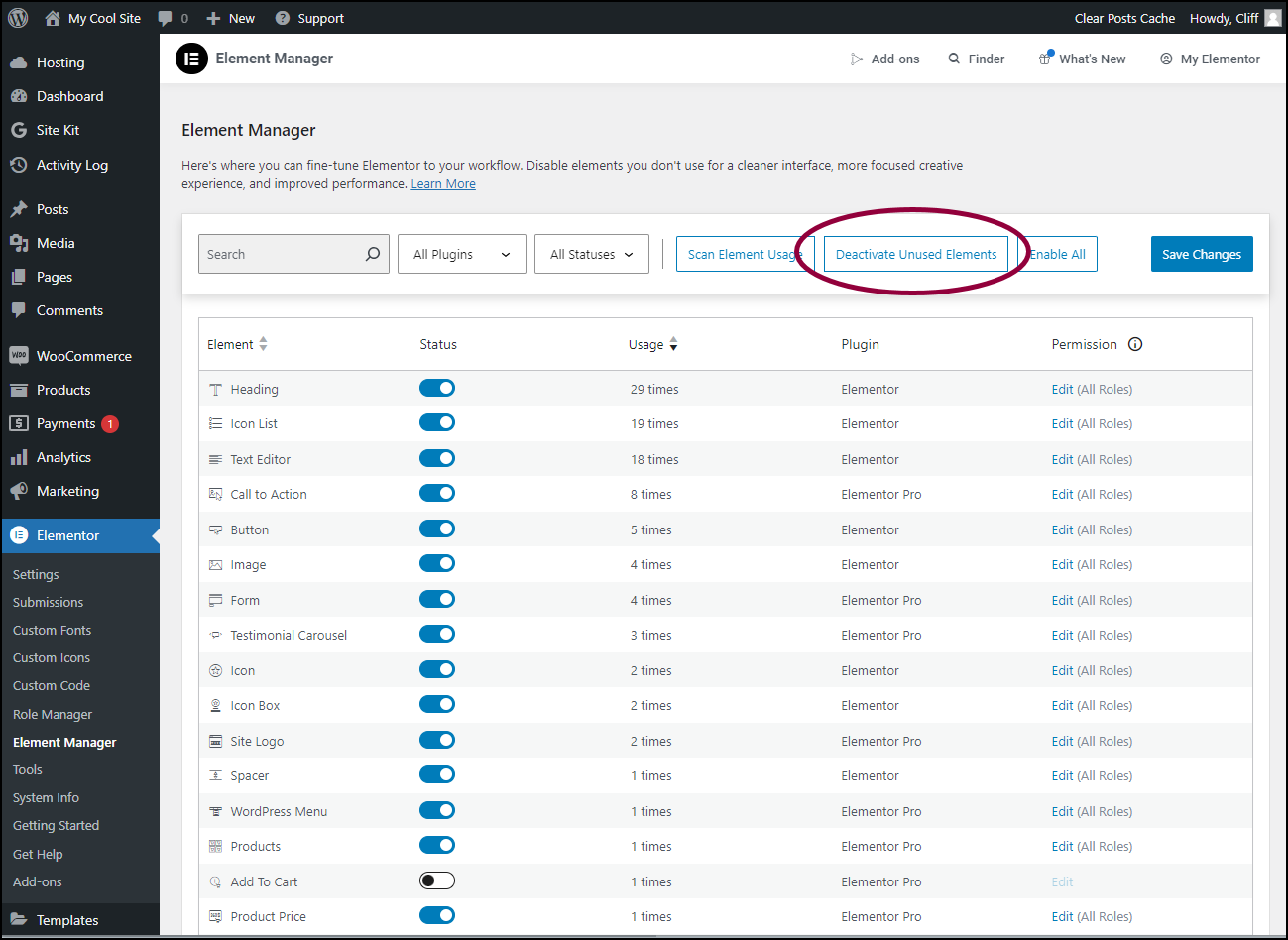Click the Heading element icon

pos(215,390)
